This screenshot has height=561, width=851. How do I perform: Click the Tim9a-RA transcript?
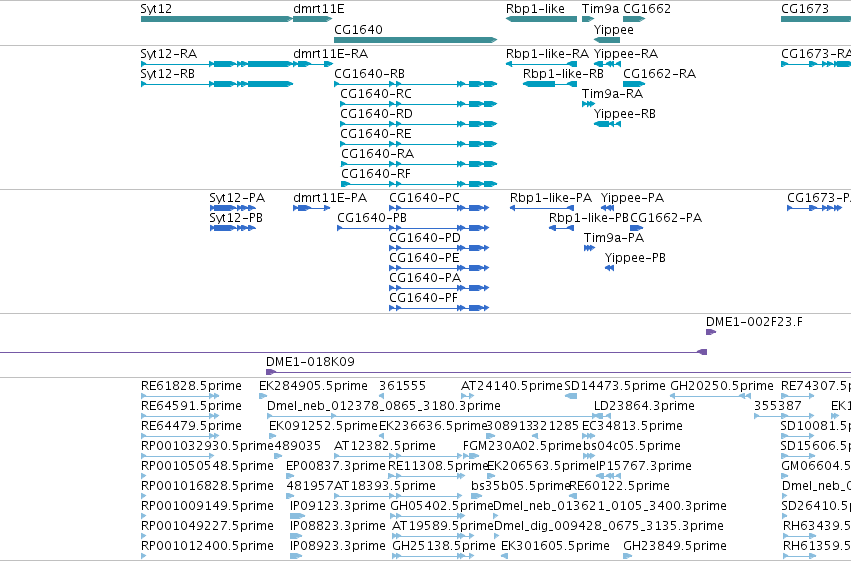pyautogui.click(x=588, y=104)
